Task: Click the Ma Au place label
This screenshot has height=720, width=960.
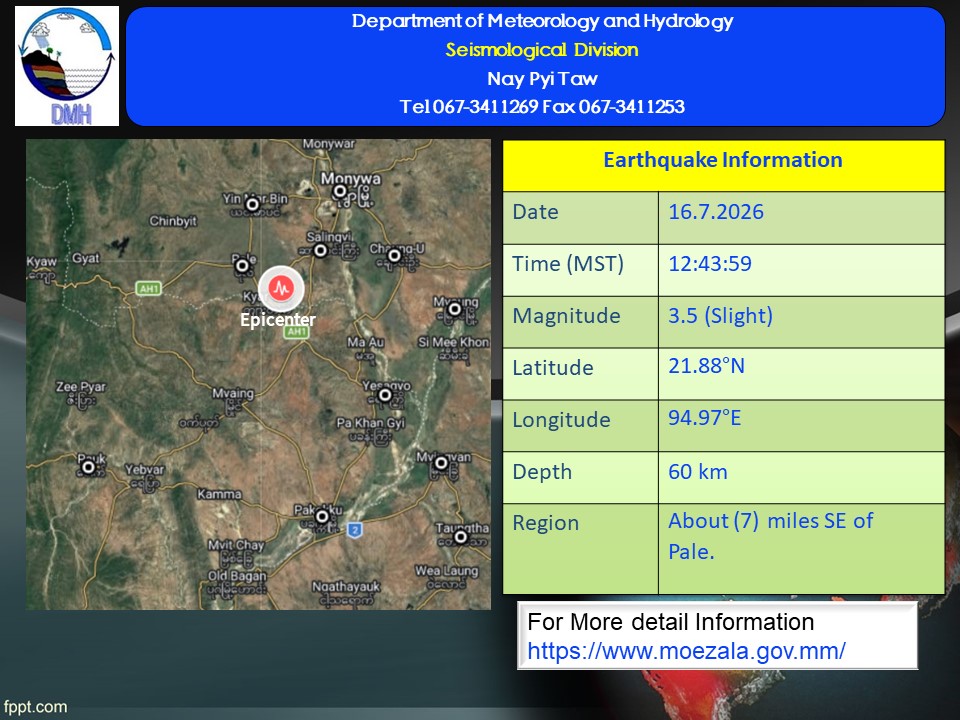Action: pos(366,342)
